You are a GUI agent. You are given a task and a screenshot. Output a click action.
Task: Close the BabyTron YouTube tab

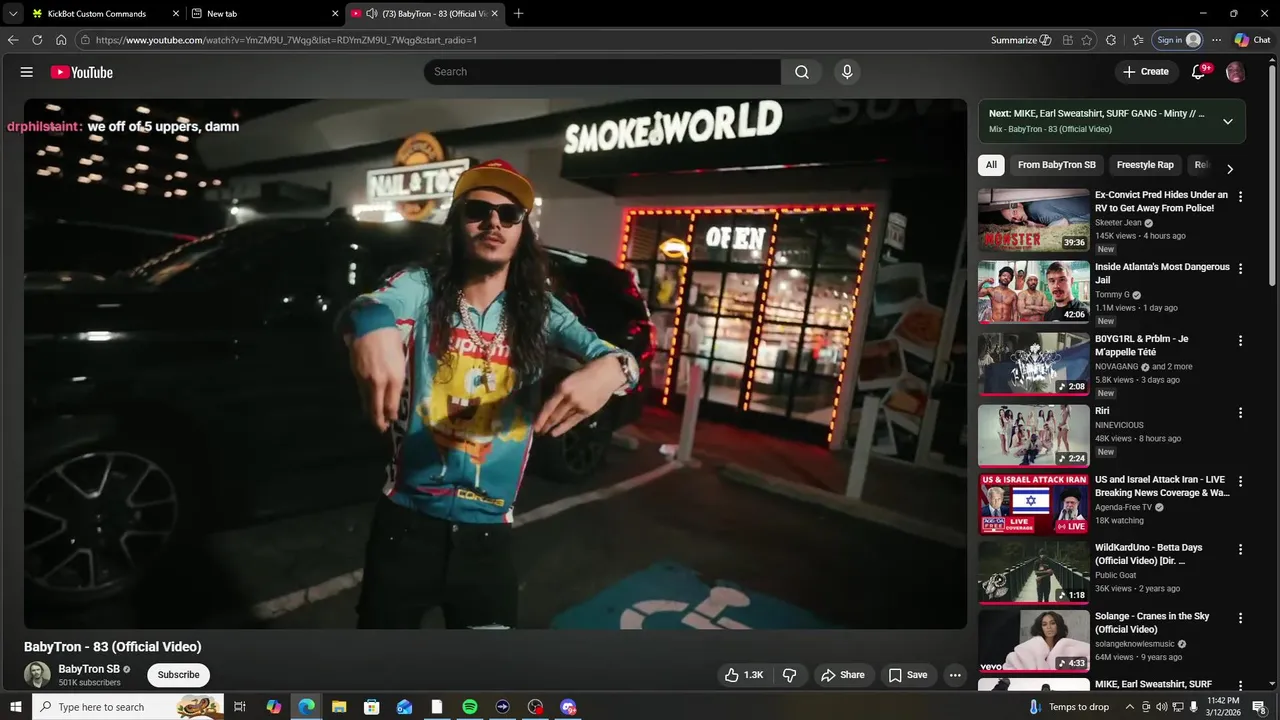(494, 14)
